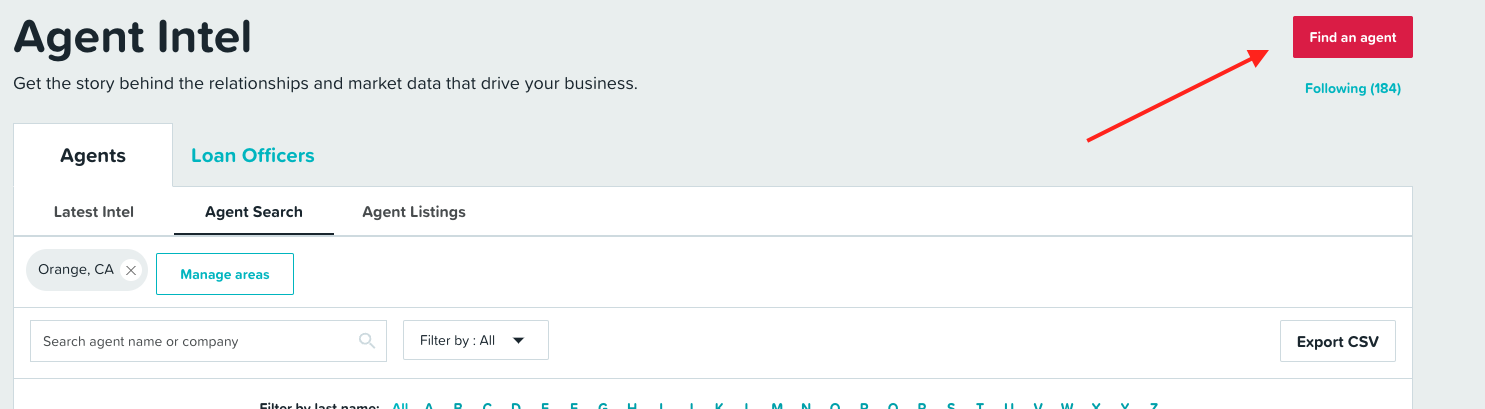Remove the Orange, CA area chip
The image size is (1485, 409).
point(130,271)
